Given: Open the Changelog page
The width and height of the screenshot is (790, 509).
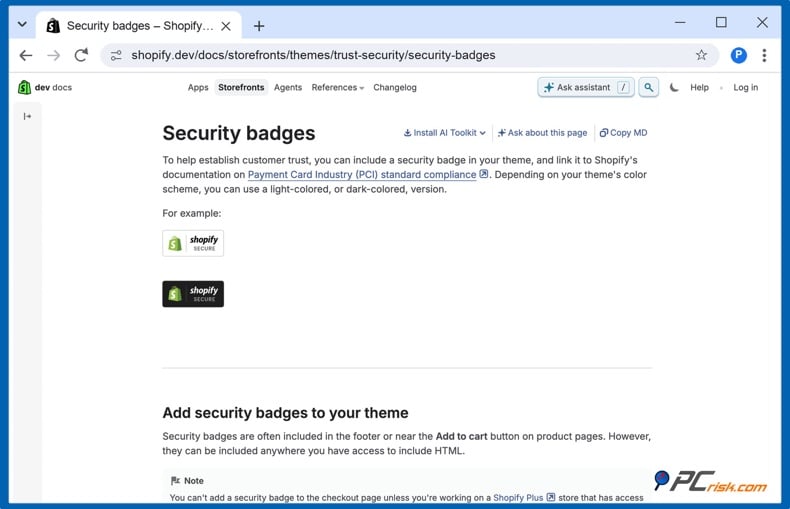Looking at the screenshot, I should [395, 87].
